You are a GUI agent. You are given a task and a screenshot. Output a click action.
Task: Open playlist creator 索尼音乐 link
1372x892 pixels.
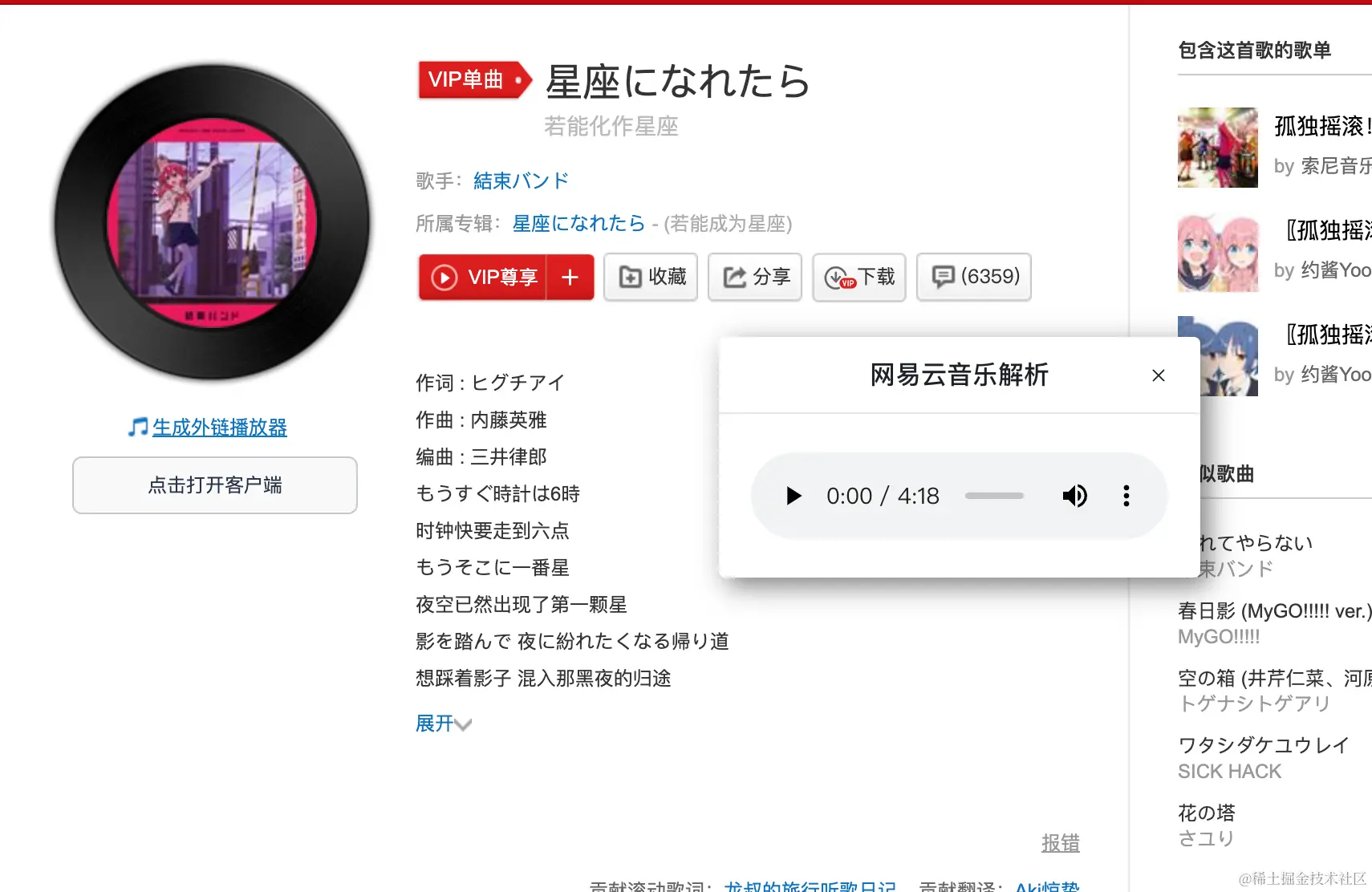1336,166
